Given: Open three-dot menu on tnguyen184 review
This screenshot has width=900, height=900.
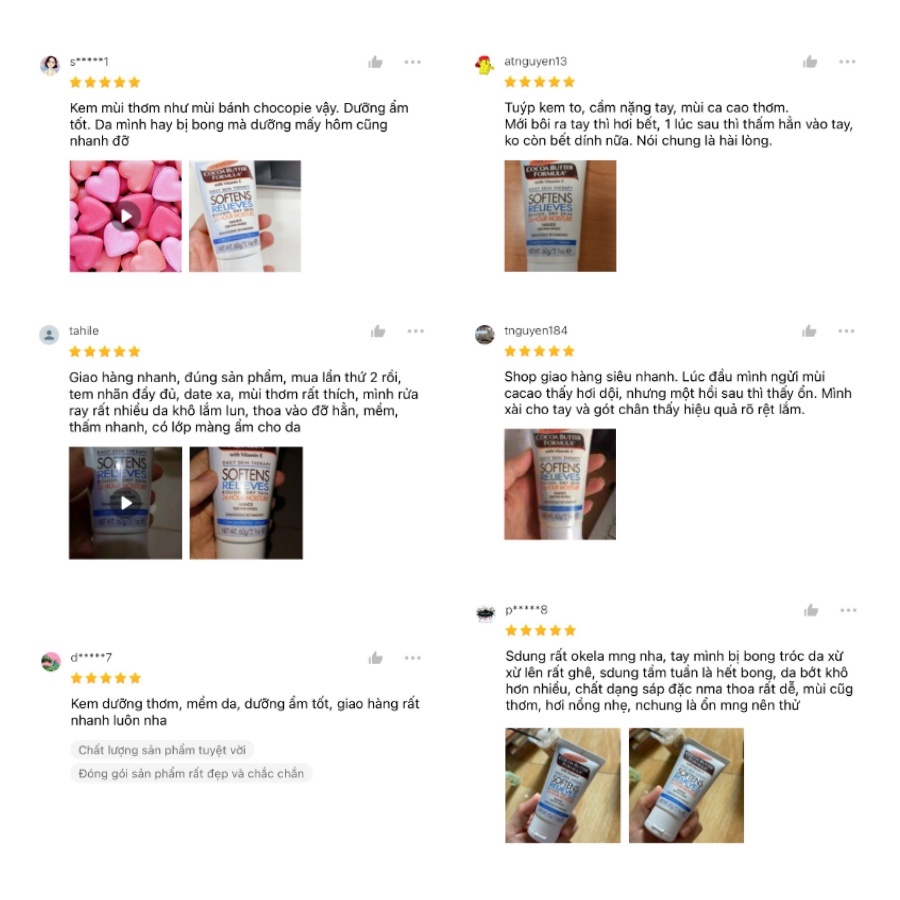Looking at the screenshot, I should pos(846,331).
